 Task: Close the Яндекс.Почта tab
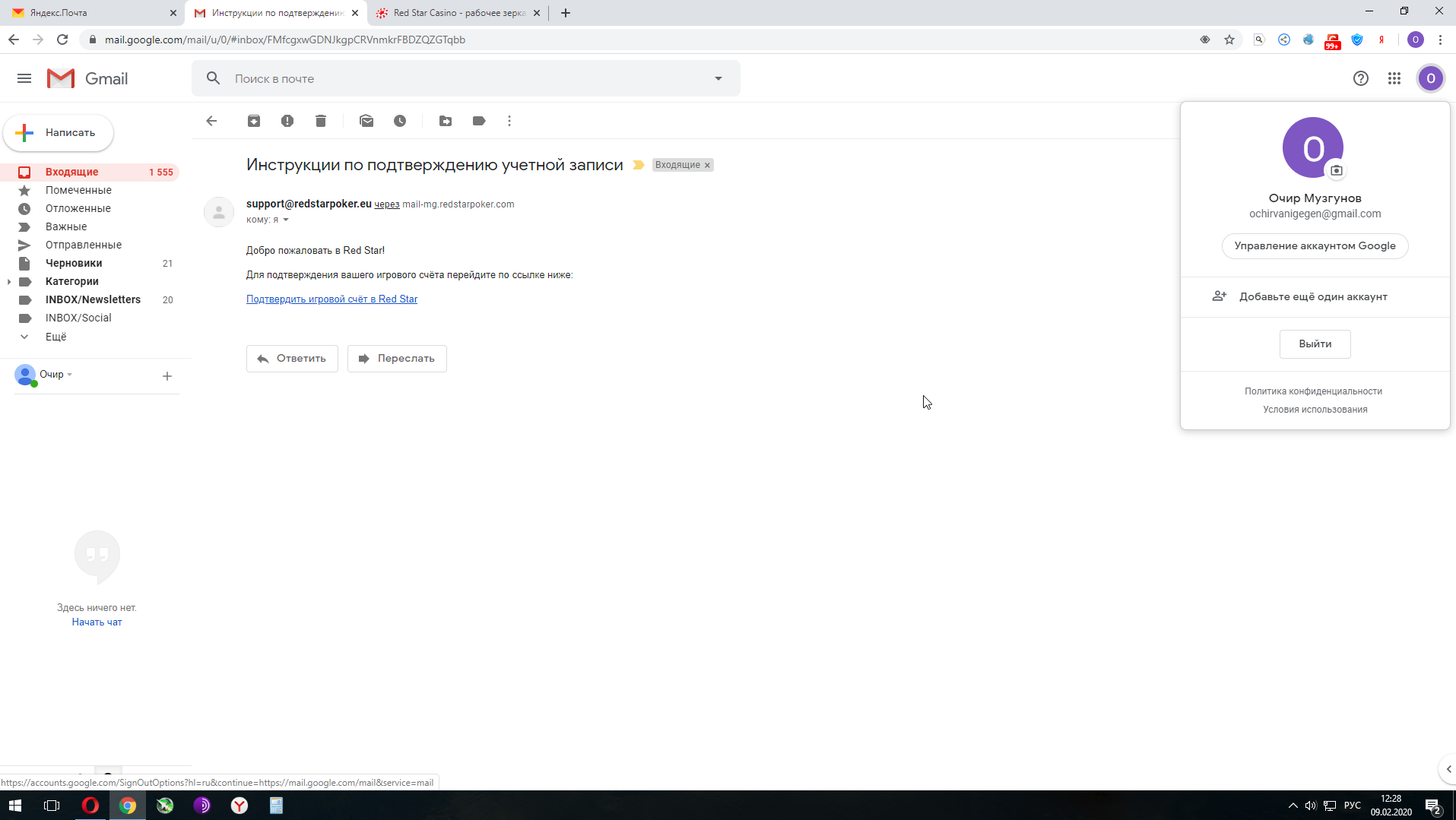173,13
